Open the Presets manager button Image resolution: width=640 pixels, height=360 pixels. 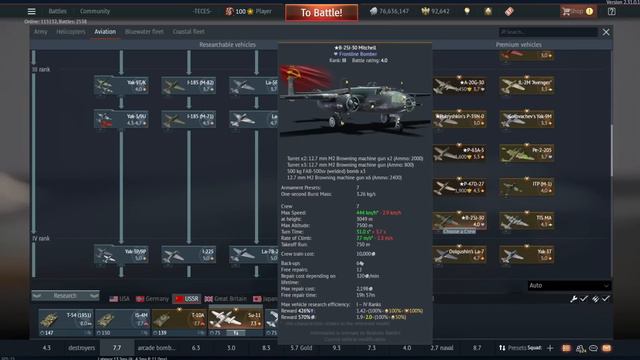point(513,348)
